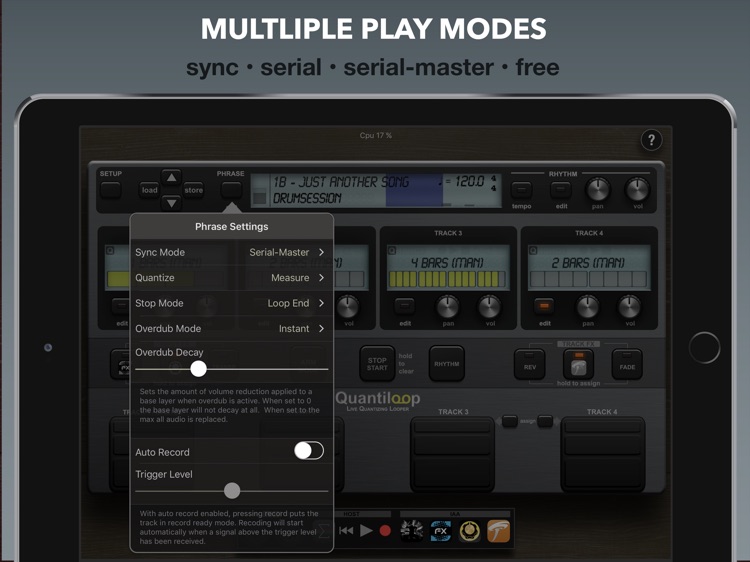Open the help question mark icon
Viewport: 750px width, 562px height.
click(x=651, y=140)
